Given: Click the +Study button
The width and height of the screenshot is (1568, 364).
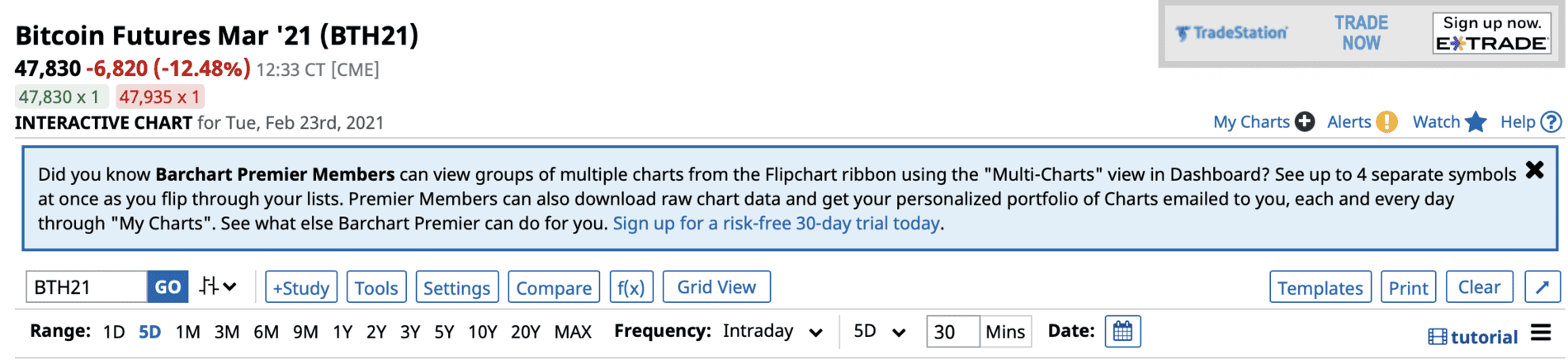Looking at the screenshot, I should (301, 287).
